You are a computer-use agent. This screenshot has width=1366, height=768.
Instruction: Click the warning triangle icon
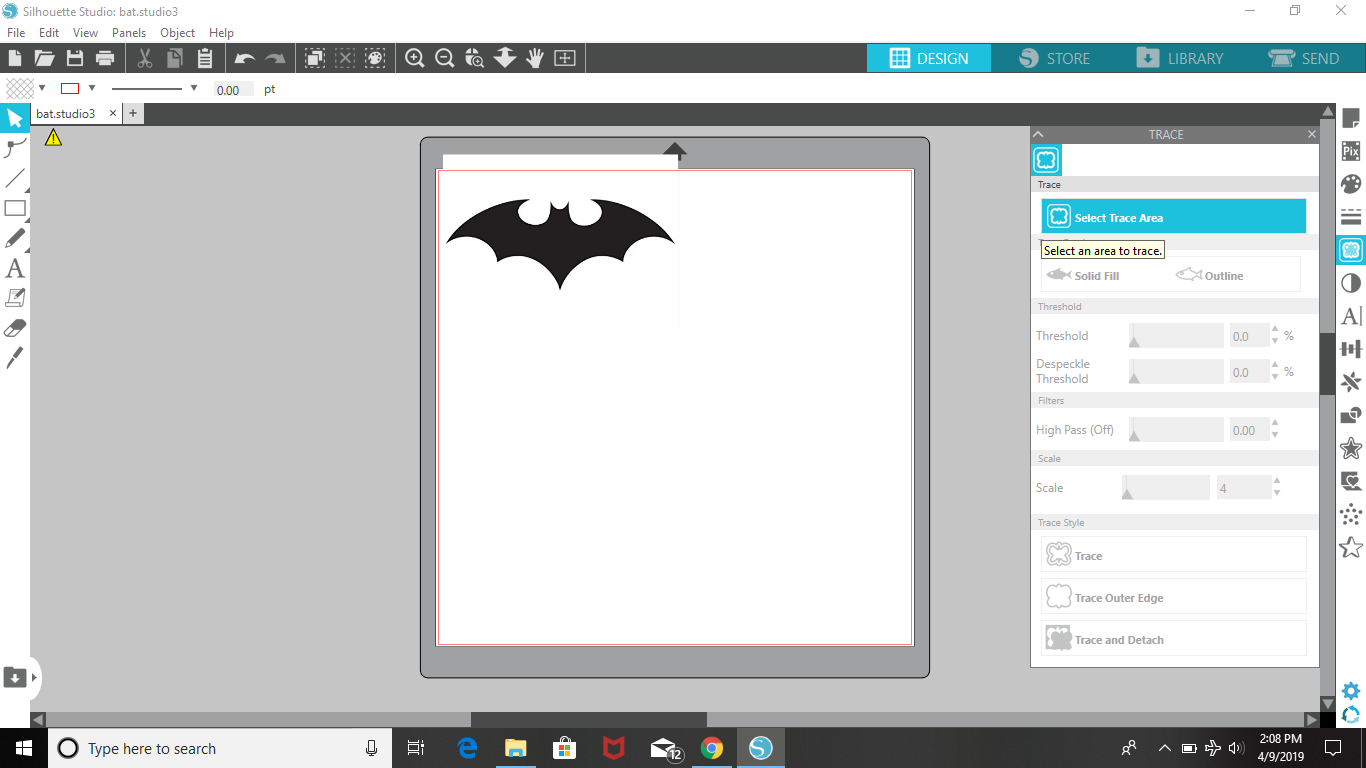[53, 138]
